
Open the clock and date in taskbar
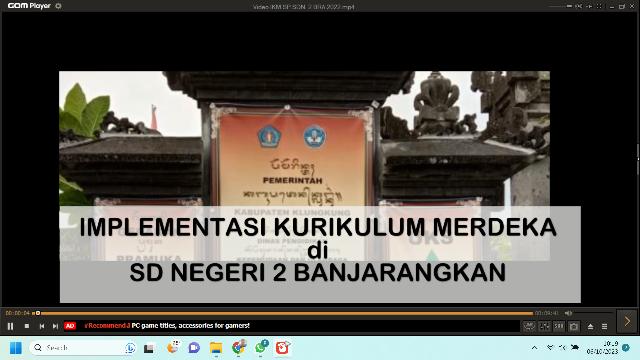pyautogui.click(x=602, y=348)
